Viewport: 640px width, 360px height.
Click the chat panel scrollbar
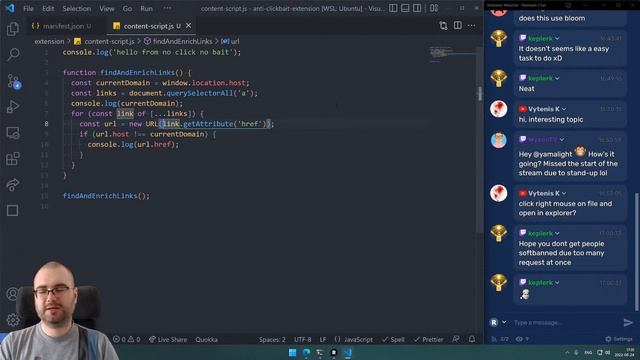pos(636,251)
